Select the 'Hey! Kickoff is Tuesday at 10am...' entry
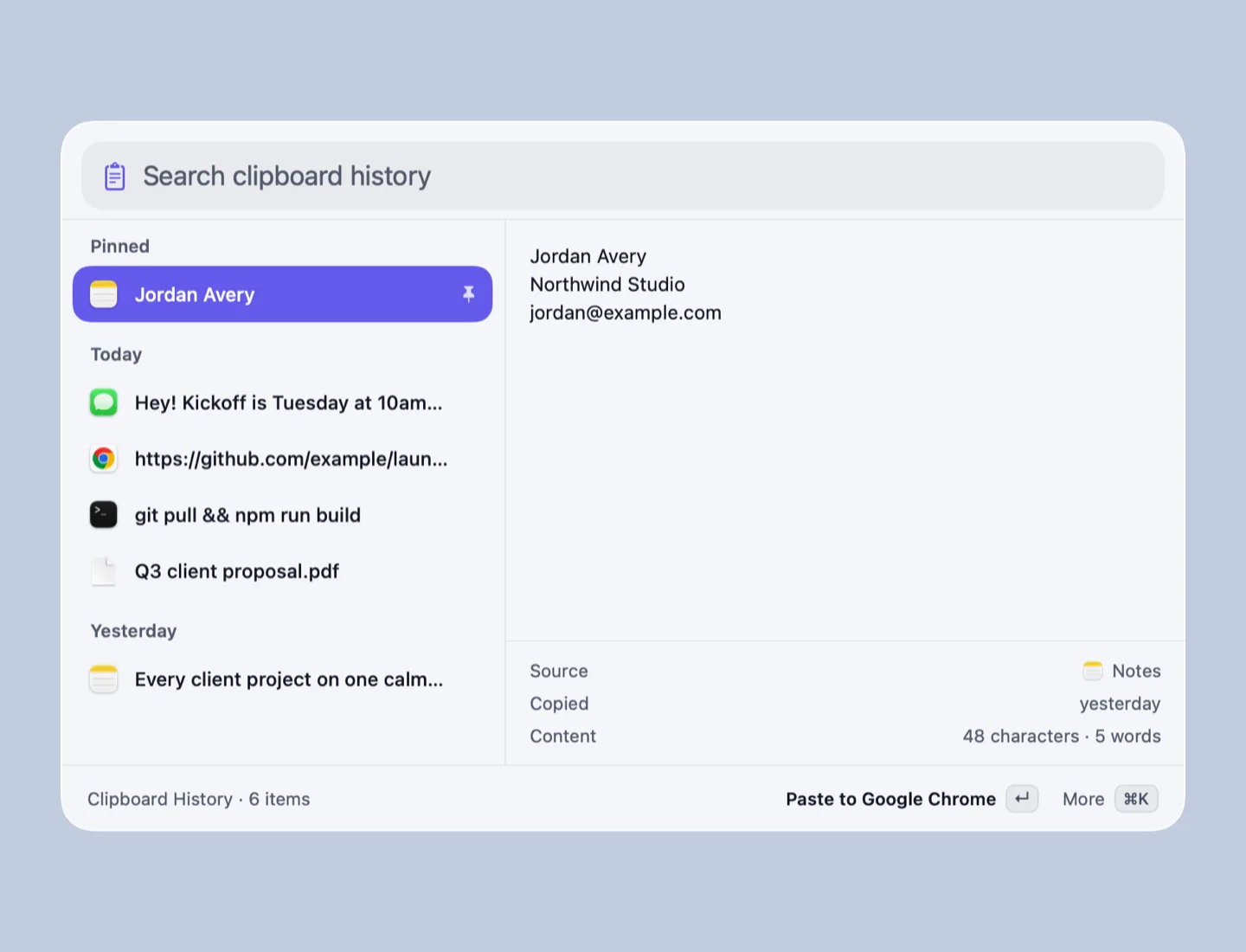Screen dimensions: 1246x952 coord(282,402)
